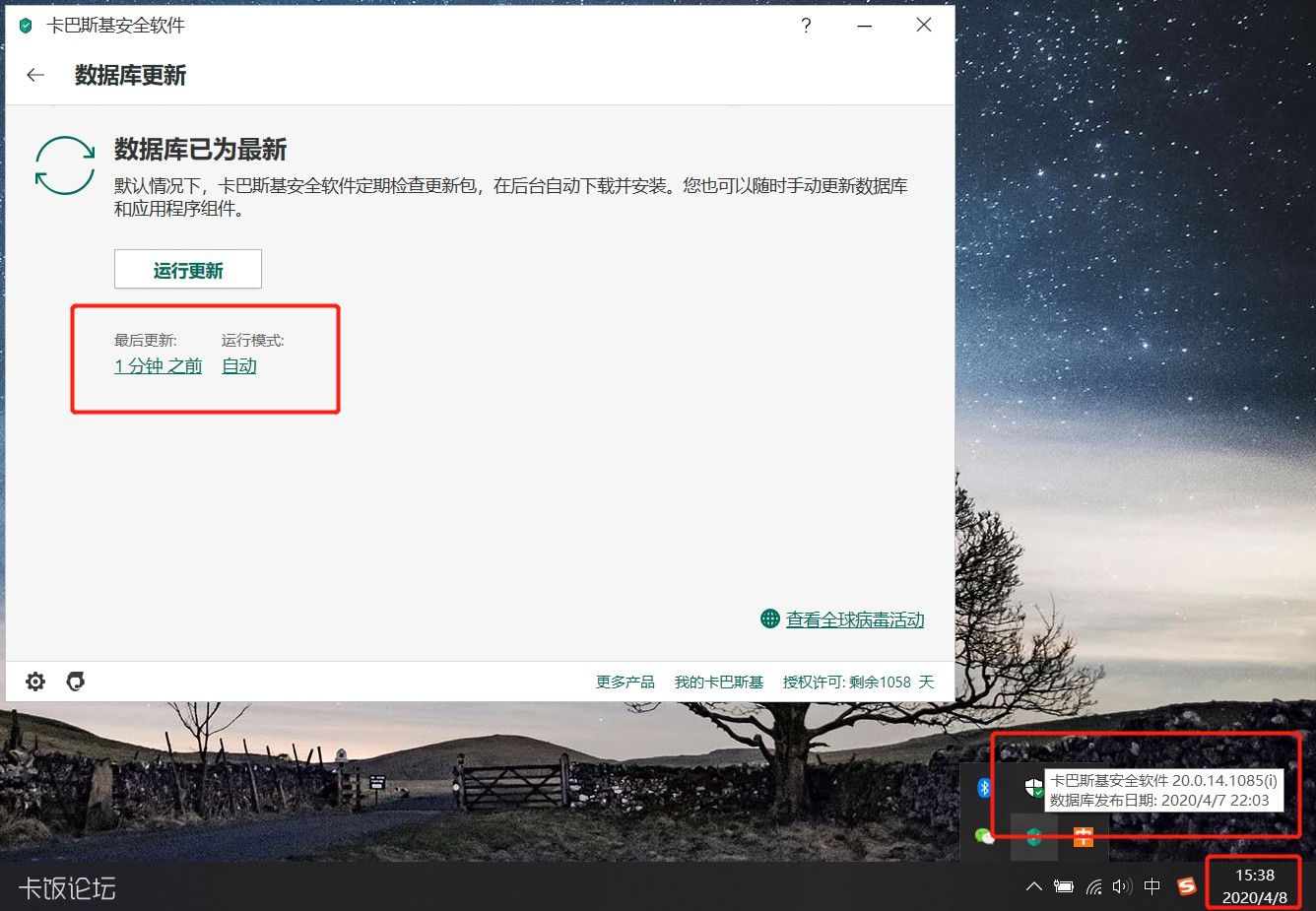The height and width of the screenshot is (911, 1316).
Task: Go back with the arrow beside 数据库更新
Action: [35, 75]
